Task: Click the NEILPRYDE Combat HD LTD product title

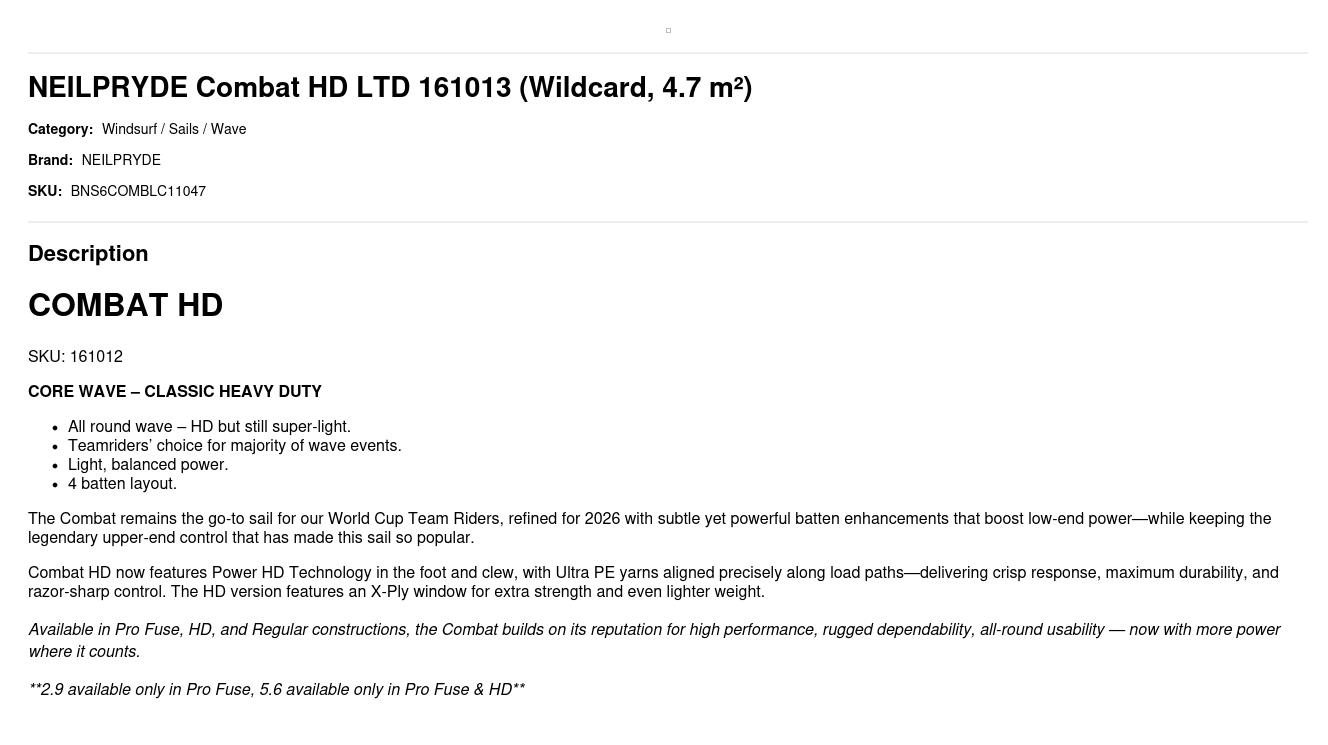Action: (x=389, y=88)
